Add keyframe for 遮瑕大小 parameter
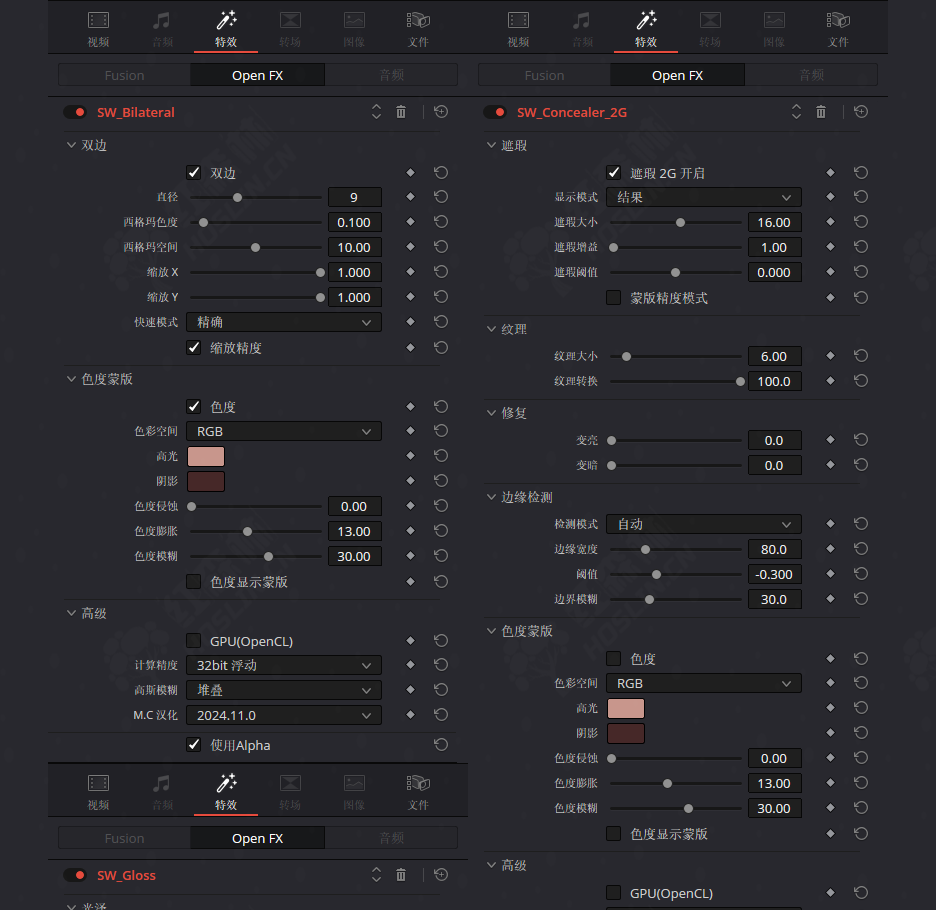This screenshot has height=910, width=936. point(830,222)
